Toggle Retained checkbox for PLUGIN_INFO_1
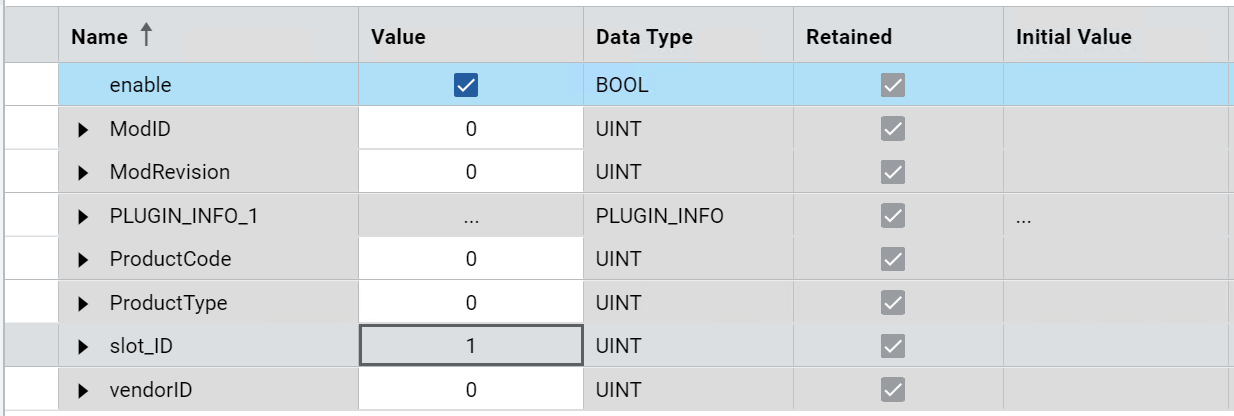Viewport: 1234px width, 416px height. pos(892,216)
